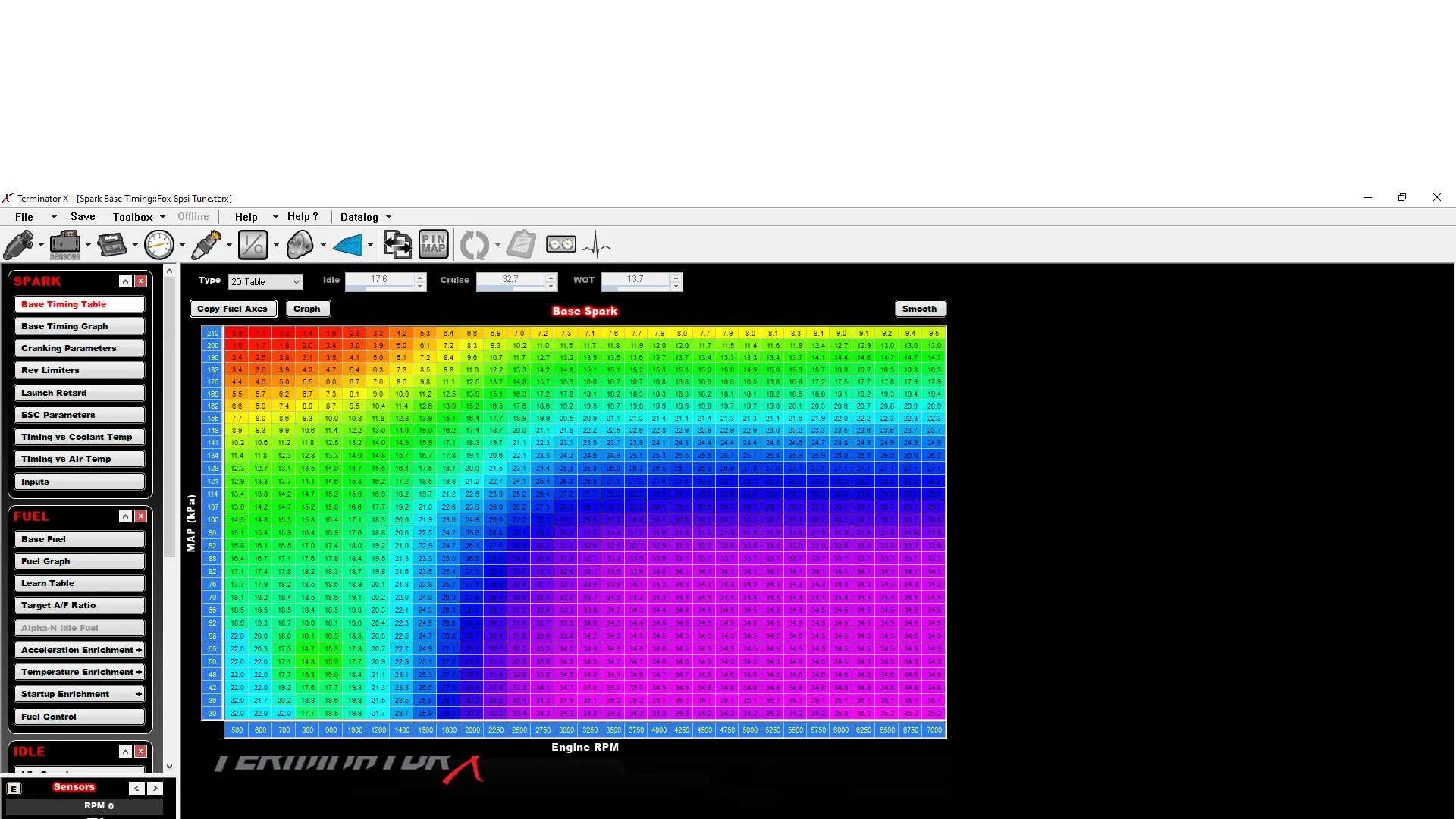Image resolution: width=1456 pixels, height=819 pixels.
Task: Open the File menu
Action: coord(24,217)
